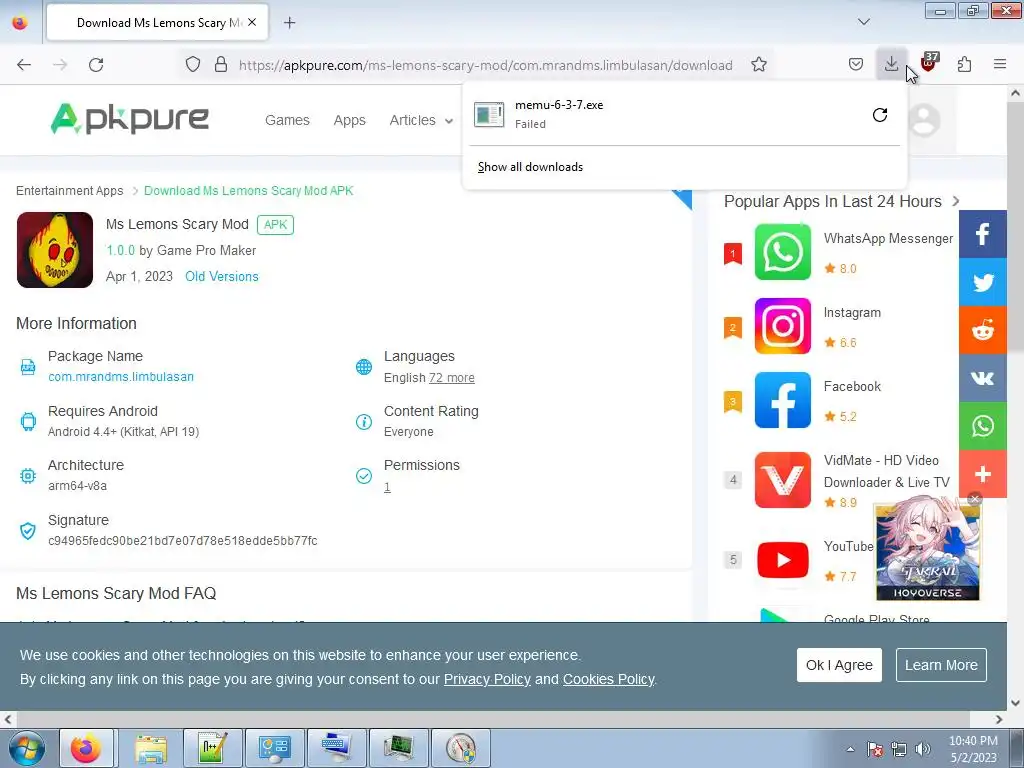Open a new browser tab
The width and height of the screenshot is (1024, 768).
click(x=289, y=23)
